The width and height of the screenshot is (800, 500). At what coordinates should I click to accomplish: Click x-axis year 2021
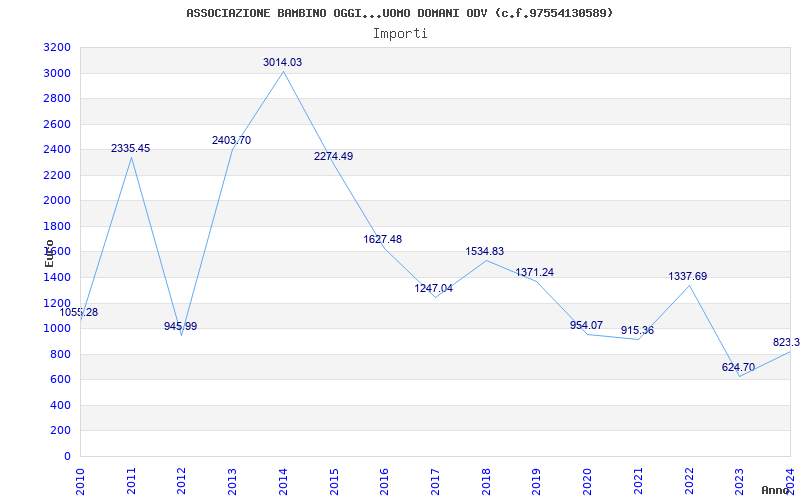click(638, 481)
